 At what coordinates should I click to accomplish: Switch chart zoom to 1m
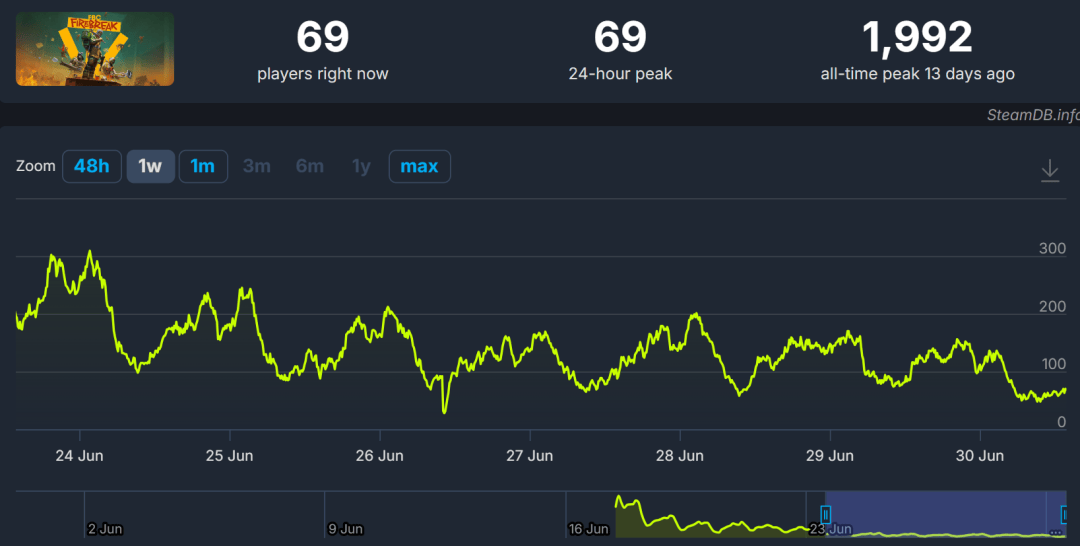click(x=203, y=167)
